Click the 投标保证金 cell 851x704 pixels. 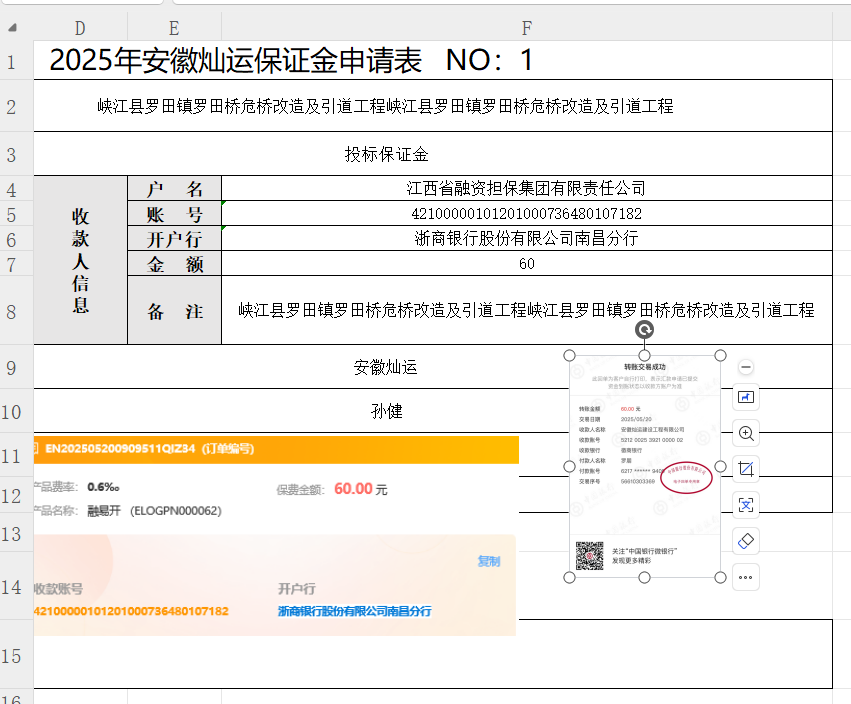pos(386,154)
